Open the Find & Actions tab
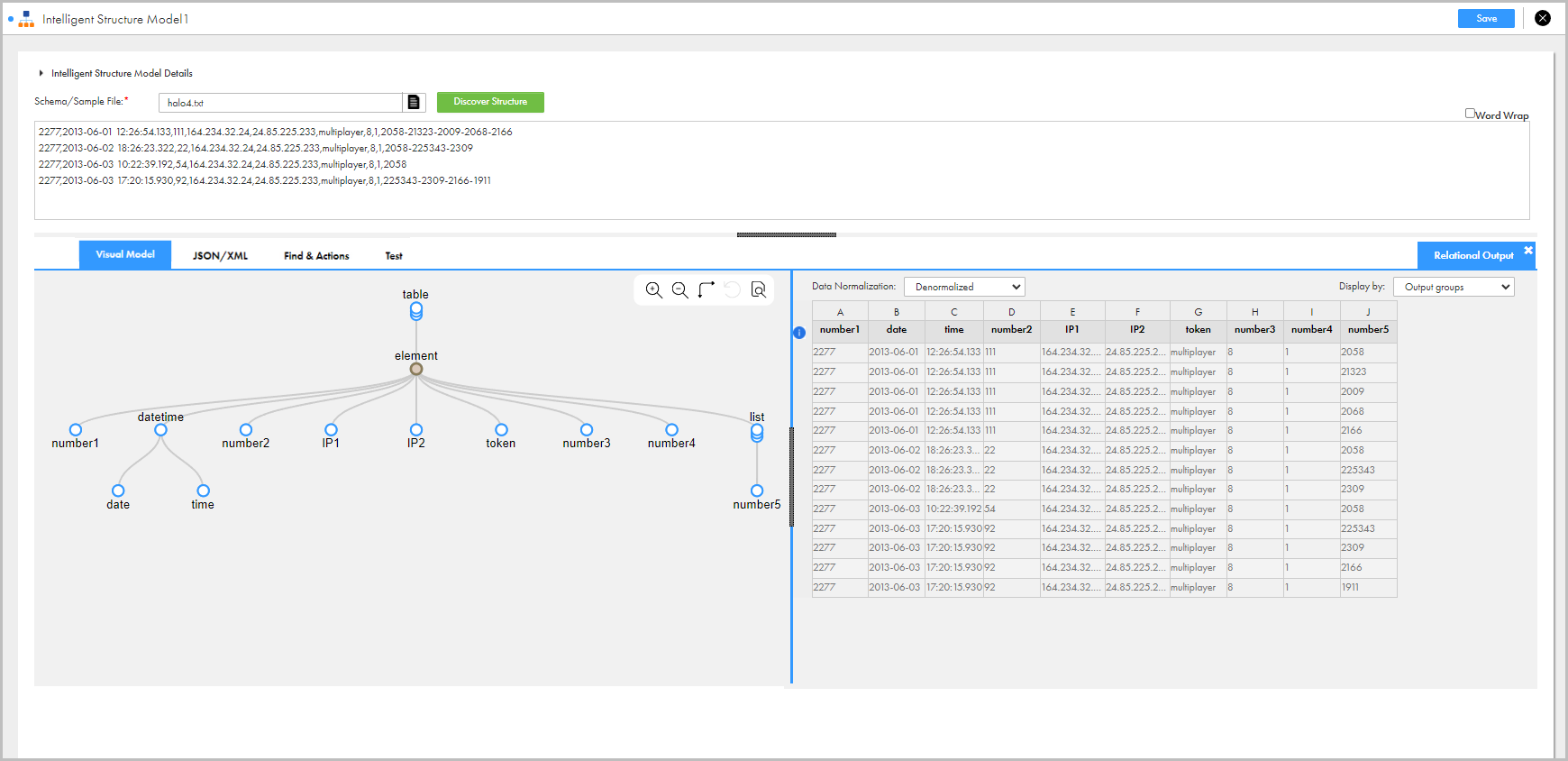This screenshot has width=1568, height=761. coord(316,256)
